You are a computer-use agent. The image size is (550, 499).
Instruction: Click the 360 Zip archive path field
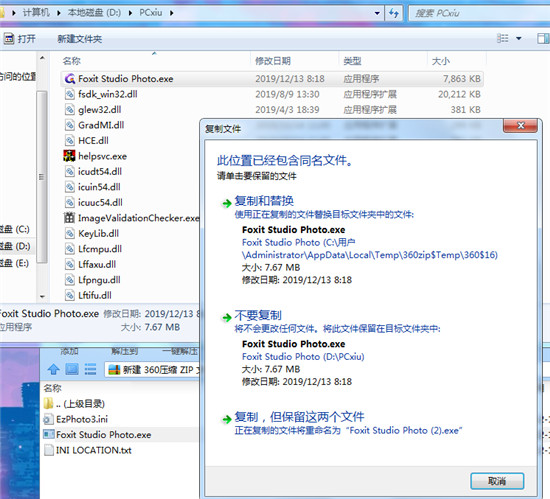[x=152, y=370]
